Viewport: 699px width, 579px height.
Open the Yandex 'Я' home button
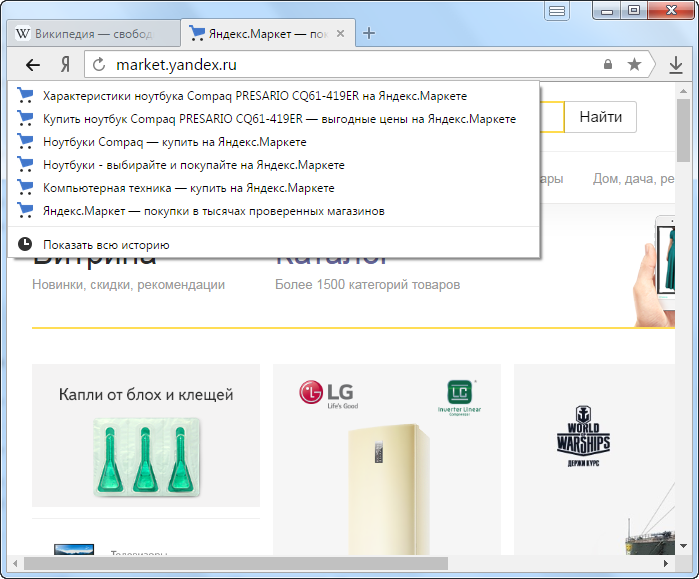coord(65,65)
